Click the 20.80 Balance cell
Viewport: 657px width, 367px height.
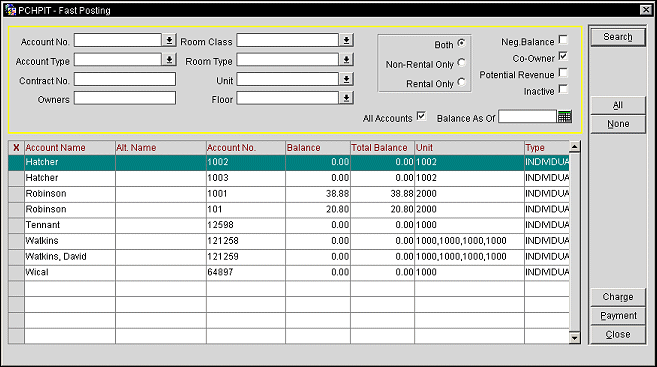pos(318,209)
